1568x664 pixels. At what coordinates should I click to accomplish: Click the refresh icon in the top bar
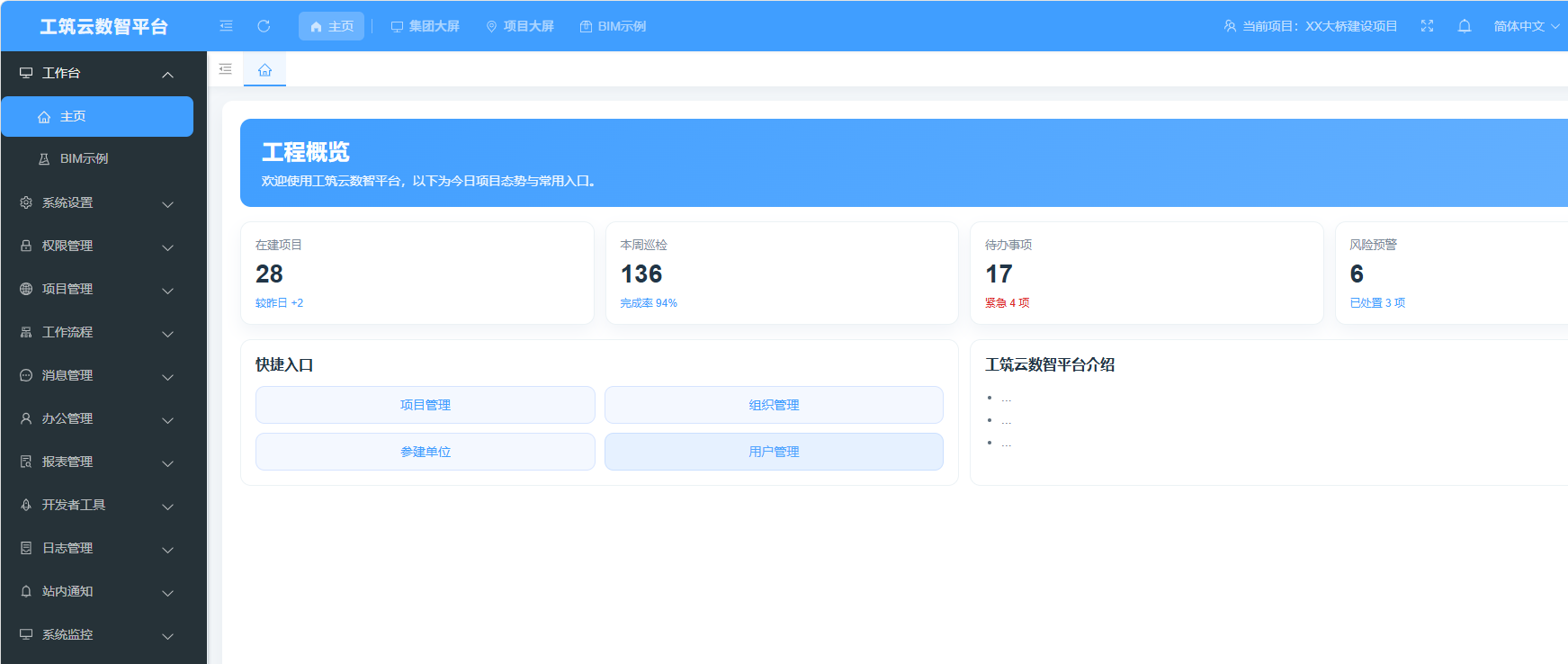264,26
